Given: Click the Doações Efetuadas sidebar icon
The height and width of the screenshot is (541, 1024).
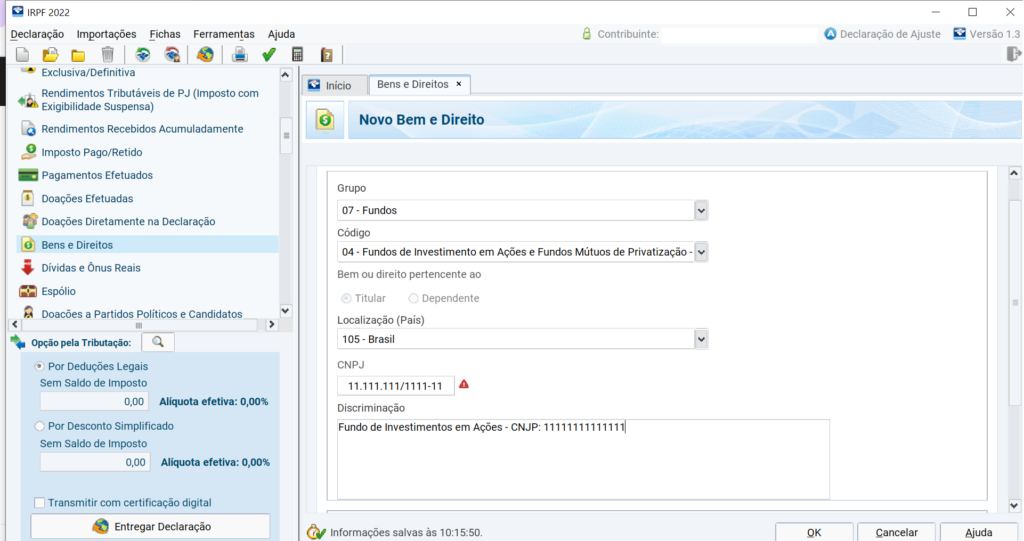Looking at the screenshot, I should (27, 198).
